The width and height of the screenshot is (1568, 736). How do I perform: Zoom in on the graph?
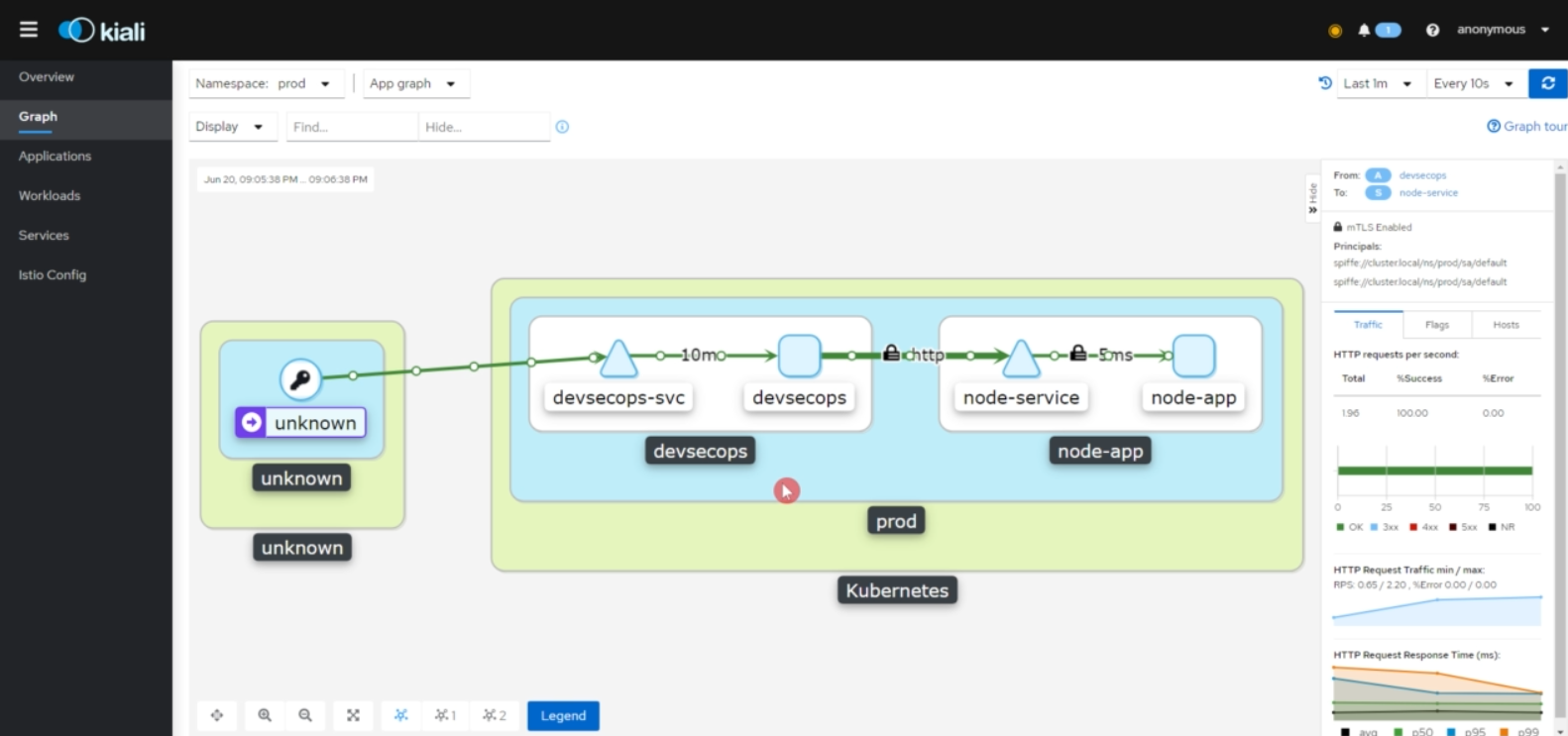pos(265,715)
